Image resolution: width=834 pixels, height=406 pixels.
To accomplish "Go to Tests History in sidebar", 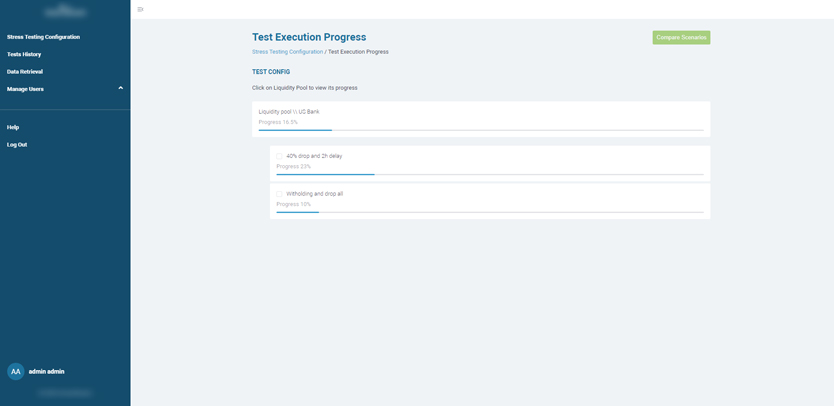I will pos(24,54).
